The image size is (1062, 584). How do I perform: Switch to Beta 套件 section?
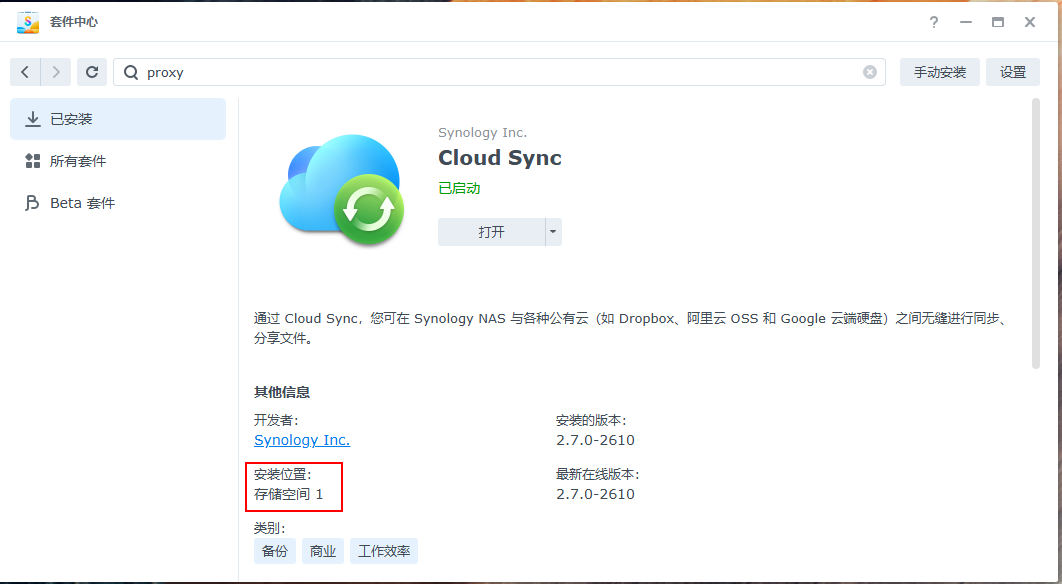click(118, 203)
